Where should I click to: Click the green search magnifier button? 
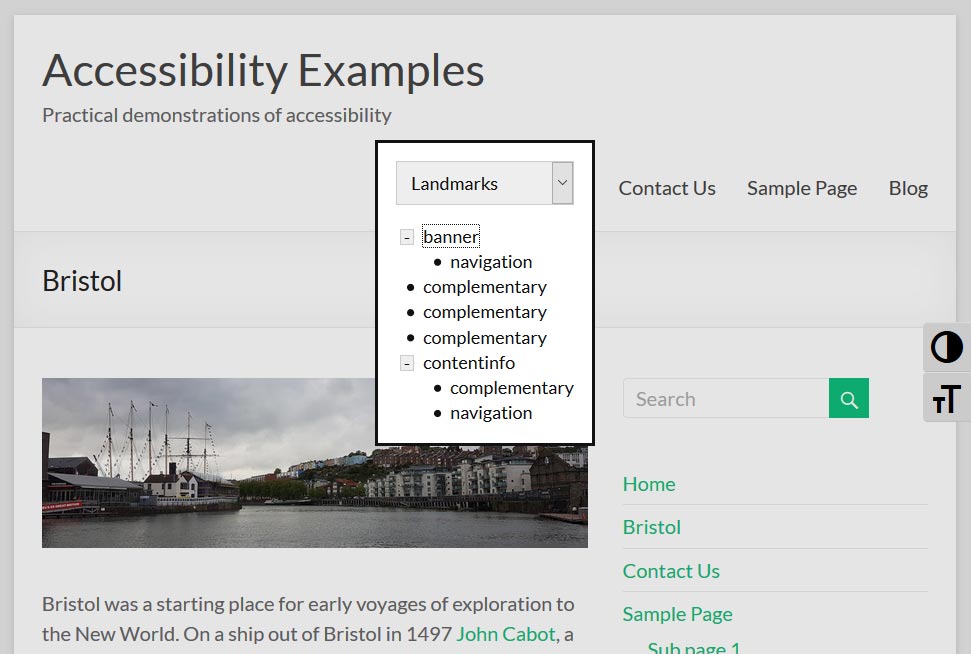[849, 398]
